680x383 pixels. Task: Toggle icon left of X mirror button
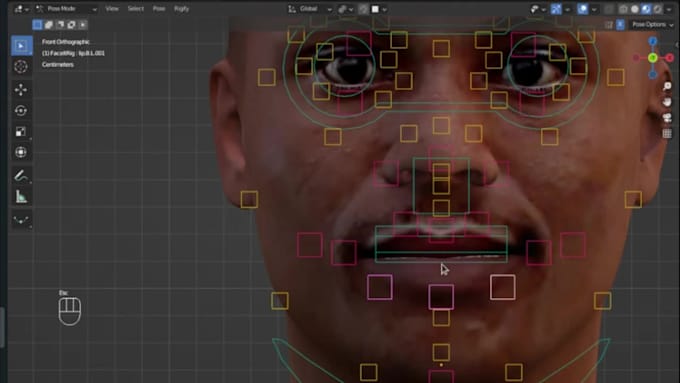(x=609, y=25)
